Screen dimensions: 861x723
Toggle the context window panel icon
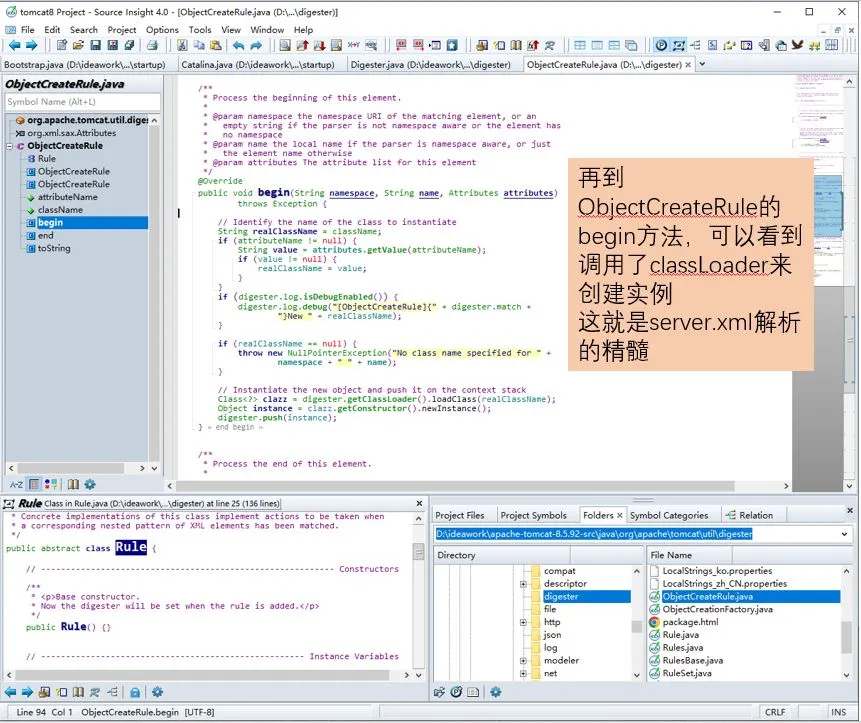679,45
